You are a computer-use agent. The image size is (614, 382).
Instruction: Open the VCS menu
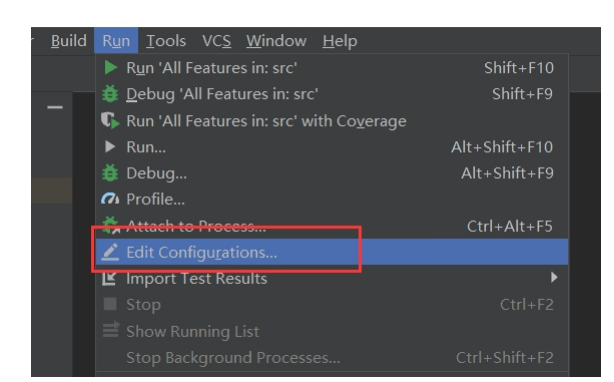(217, 41)
